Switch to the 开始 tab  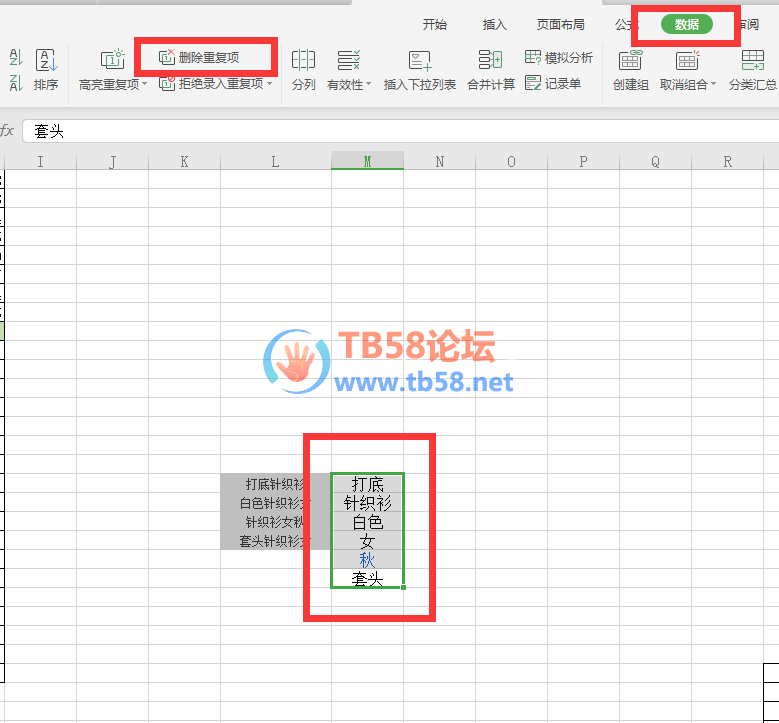coord(435,25)
